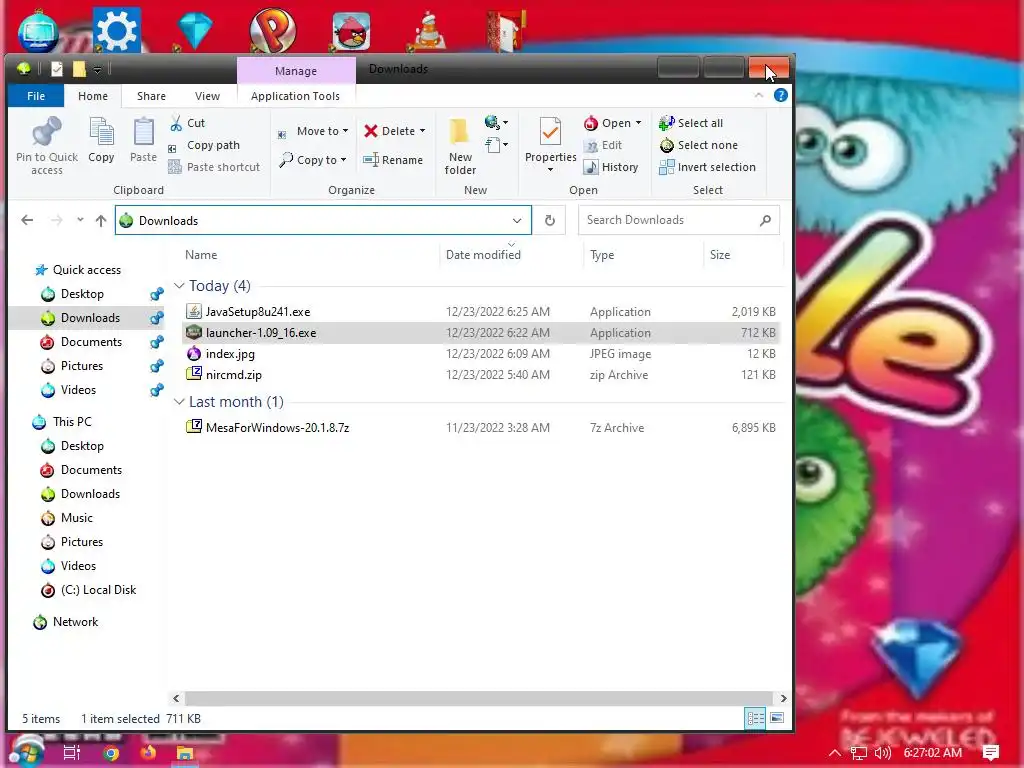The image size is (1024, 768).
Task: Open the Start button on taskbar
Action: [26, 752]
